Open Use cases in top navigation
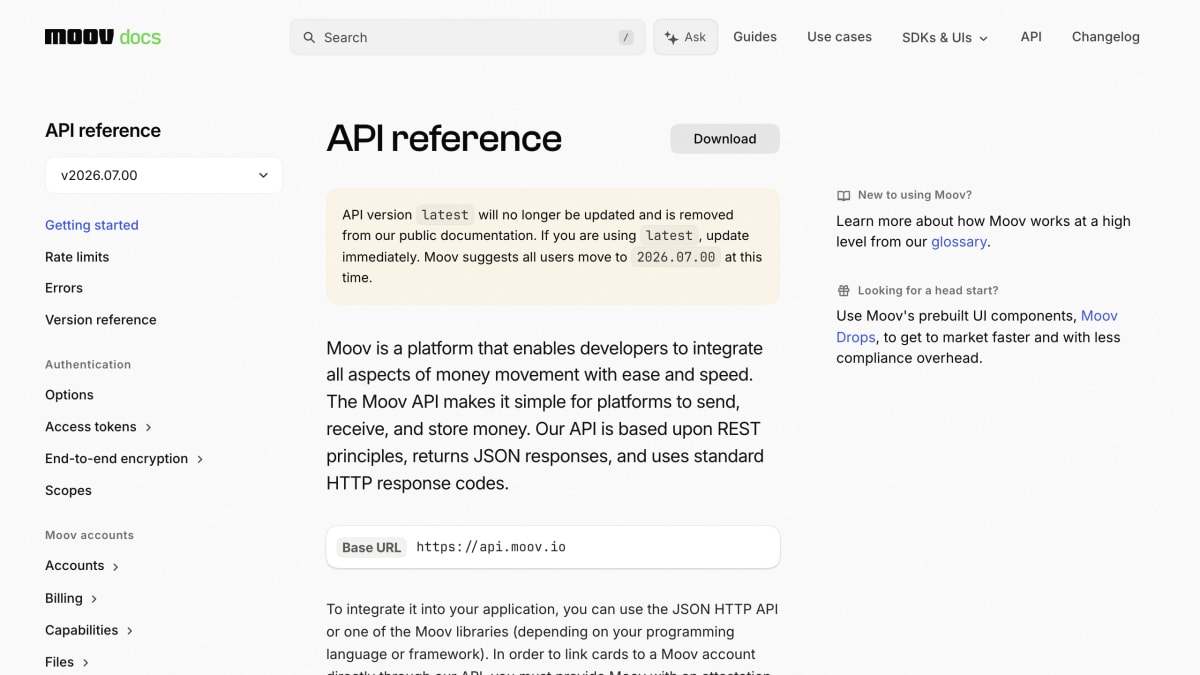This screenshot has width=1200, height=675. [840, 37]
